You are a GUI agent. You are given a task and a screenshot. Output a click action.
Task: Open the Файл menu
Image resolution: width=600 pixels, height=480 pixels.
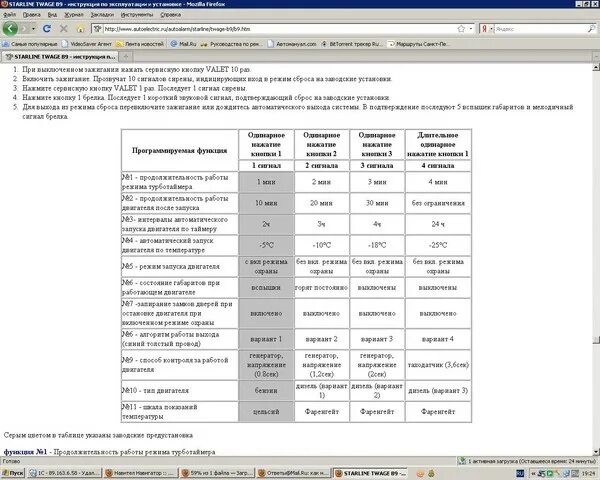click(10, 15)
